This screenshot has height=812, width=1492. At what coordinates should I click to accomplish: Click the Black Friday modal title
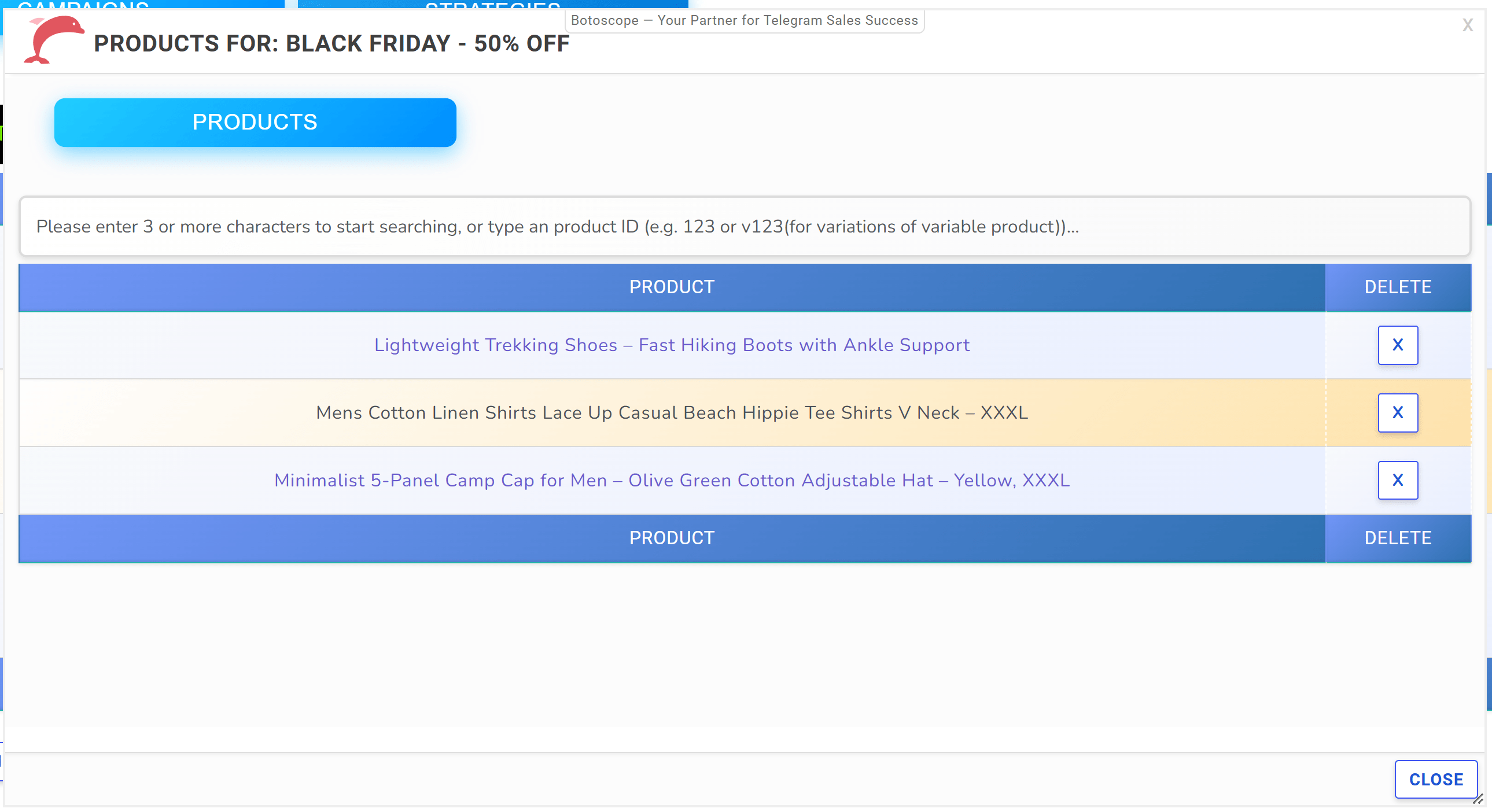click(331, 44)
